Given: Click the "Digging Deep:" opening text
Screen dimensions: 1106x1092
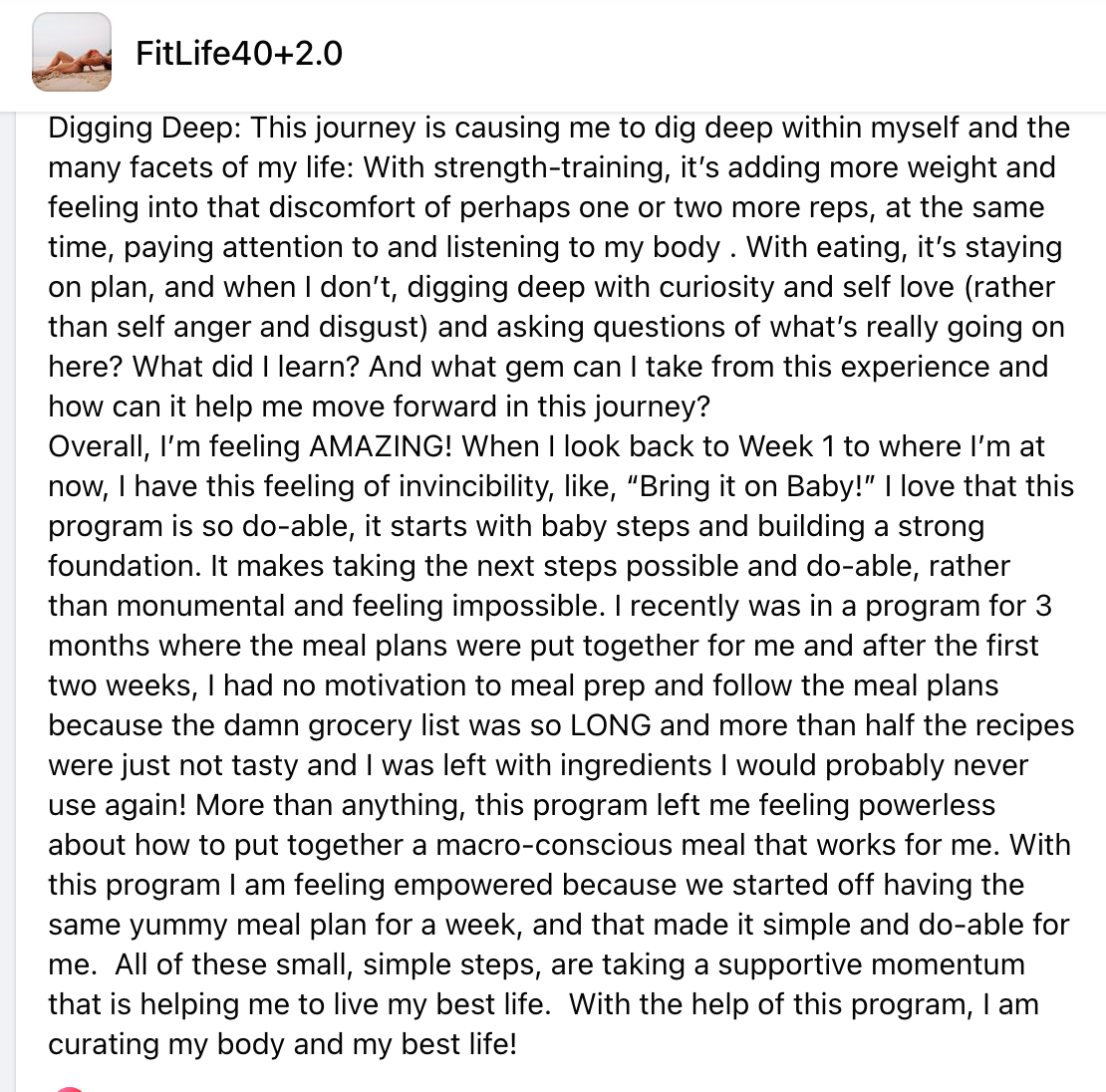Looking at the screenshot, I should coord(144,128).
